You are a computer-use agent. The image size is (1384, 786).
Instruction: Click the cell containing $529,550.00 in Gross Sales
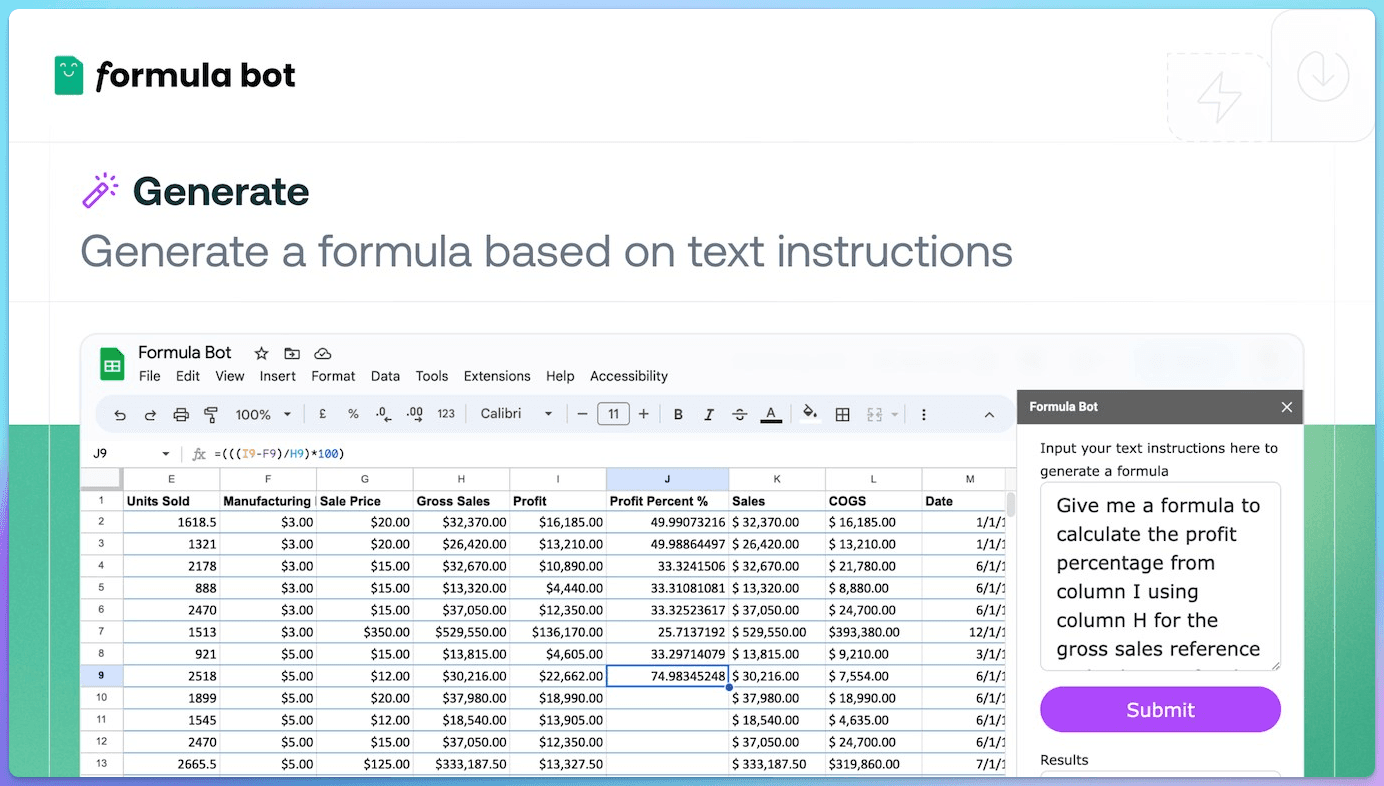[x=461, y=632]
